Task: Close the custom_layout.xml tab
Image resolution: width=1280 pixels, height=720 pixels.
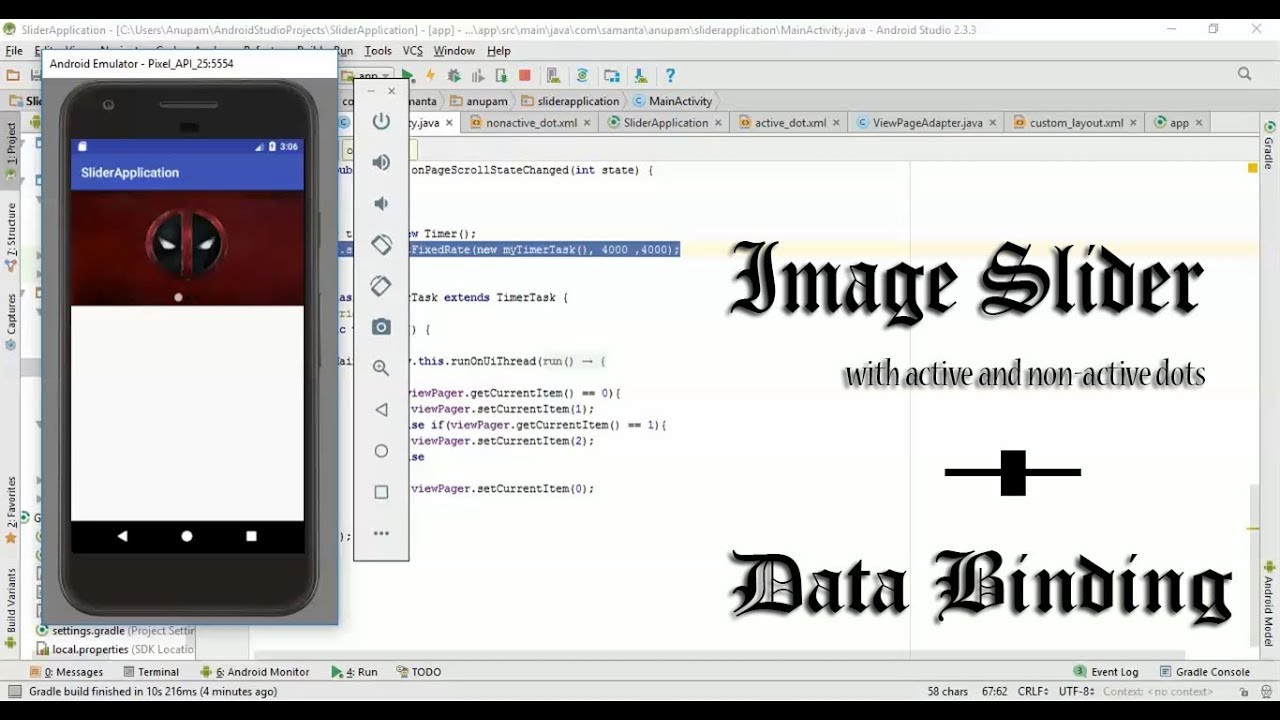Action: click(x=1133, y=123)
